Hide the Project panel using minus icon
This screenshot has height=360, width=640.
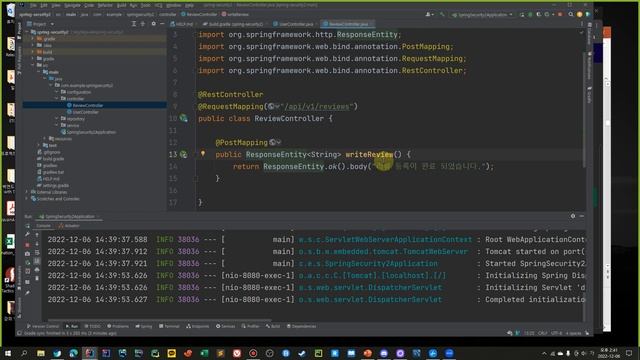click(162, 24)
